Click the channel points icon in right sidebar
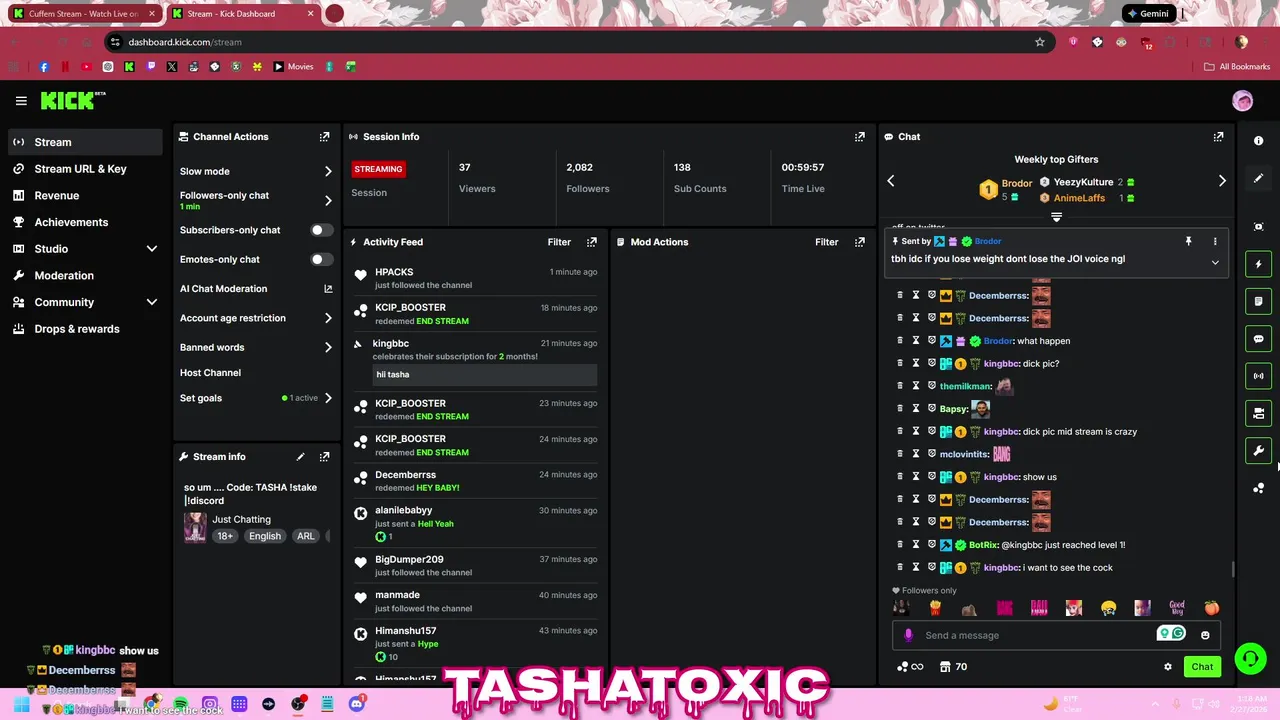The width and height of the screenshot is (1280, 720). point(1259,488)
